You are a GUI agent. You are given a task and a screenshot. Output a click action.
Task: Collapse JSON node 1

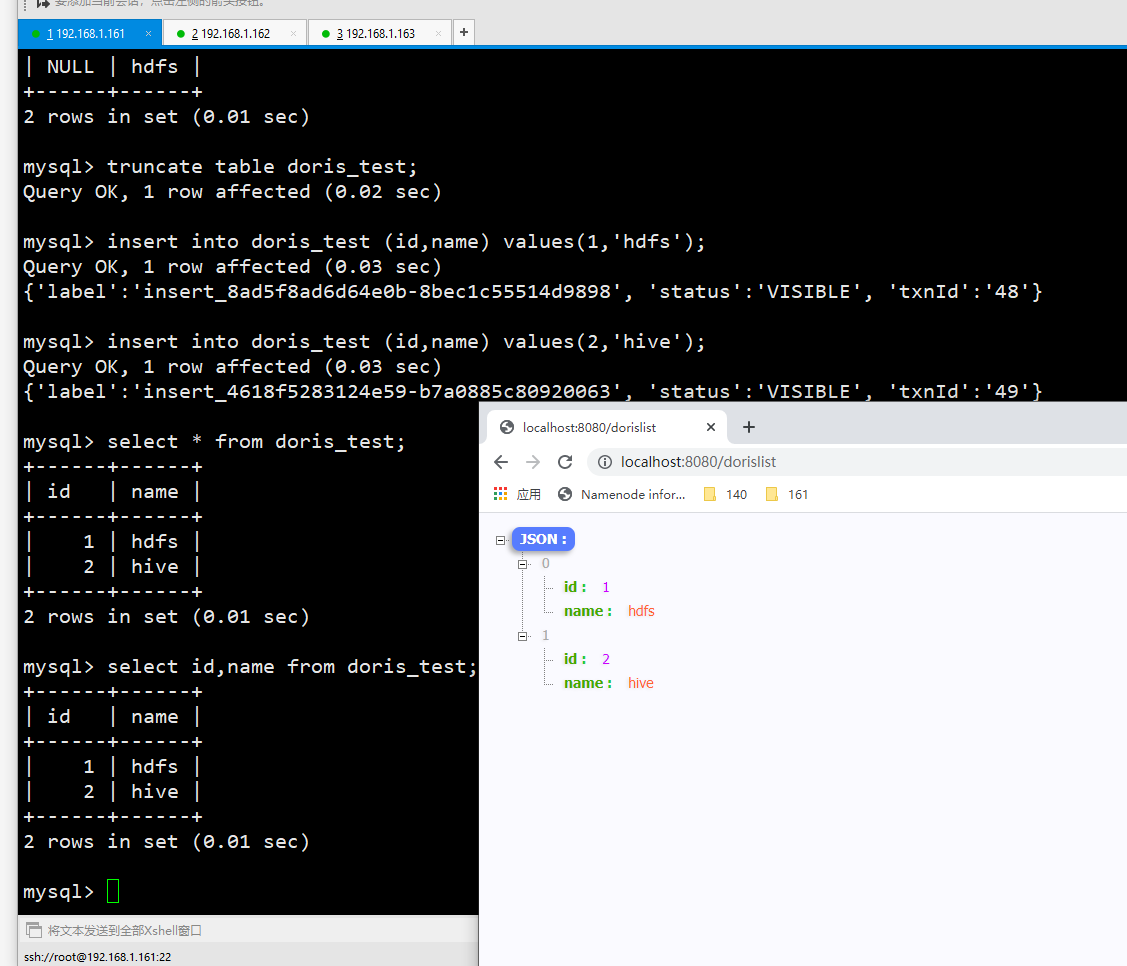click(x=522, y=635)
